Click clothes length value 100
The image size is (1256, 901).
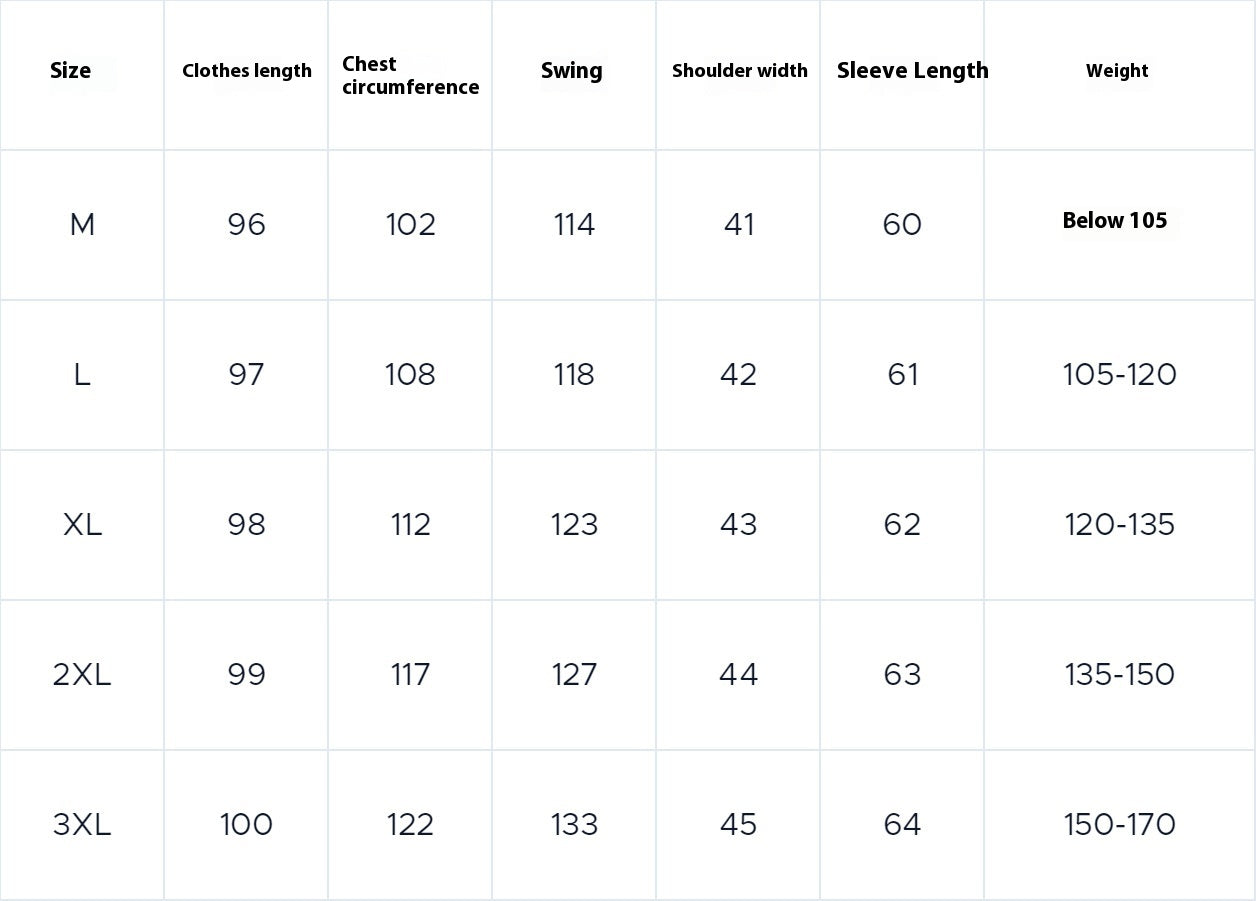click(x=246, y=825)
